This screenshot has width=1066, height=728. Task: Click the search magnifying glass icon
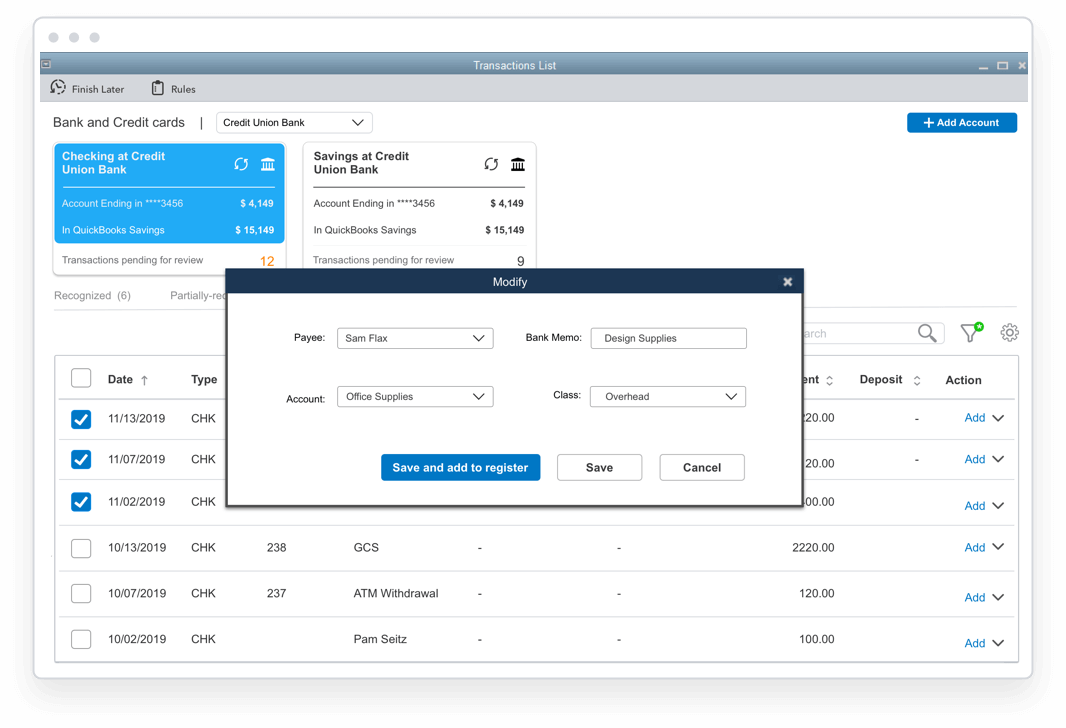927,334
